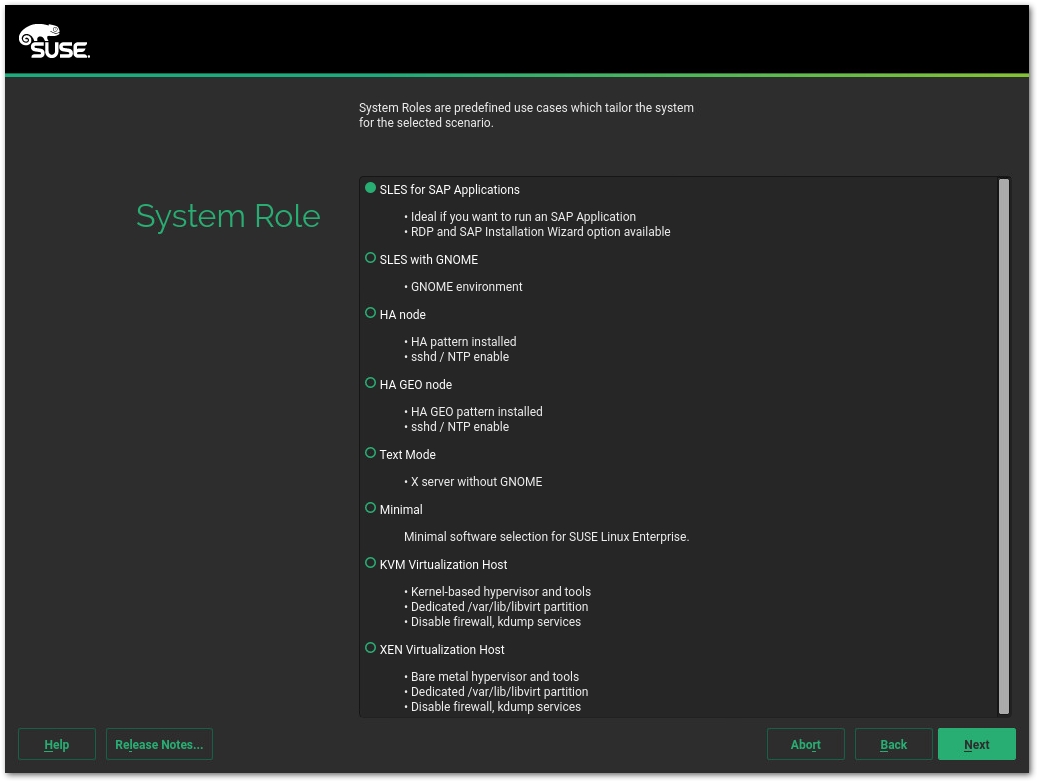Go Back to previous step
This screenshot has height=782, width=1038.
(894, 745)
